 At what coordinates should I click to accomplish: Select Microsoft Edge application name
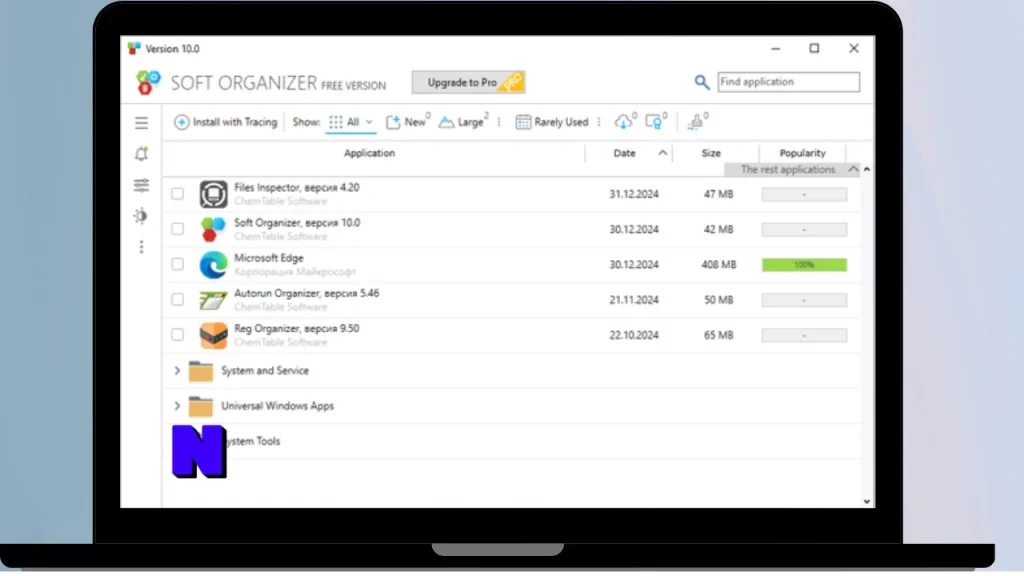[268, 258]
